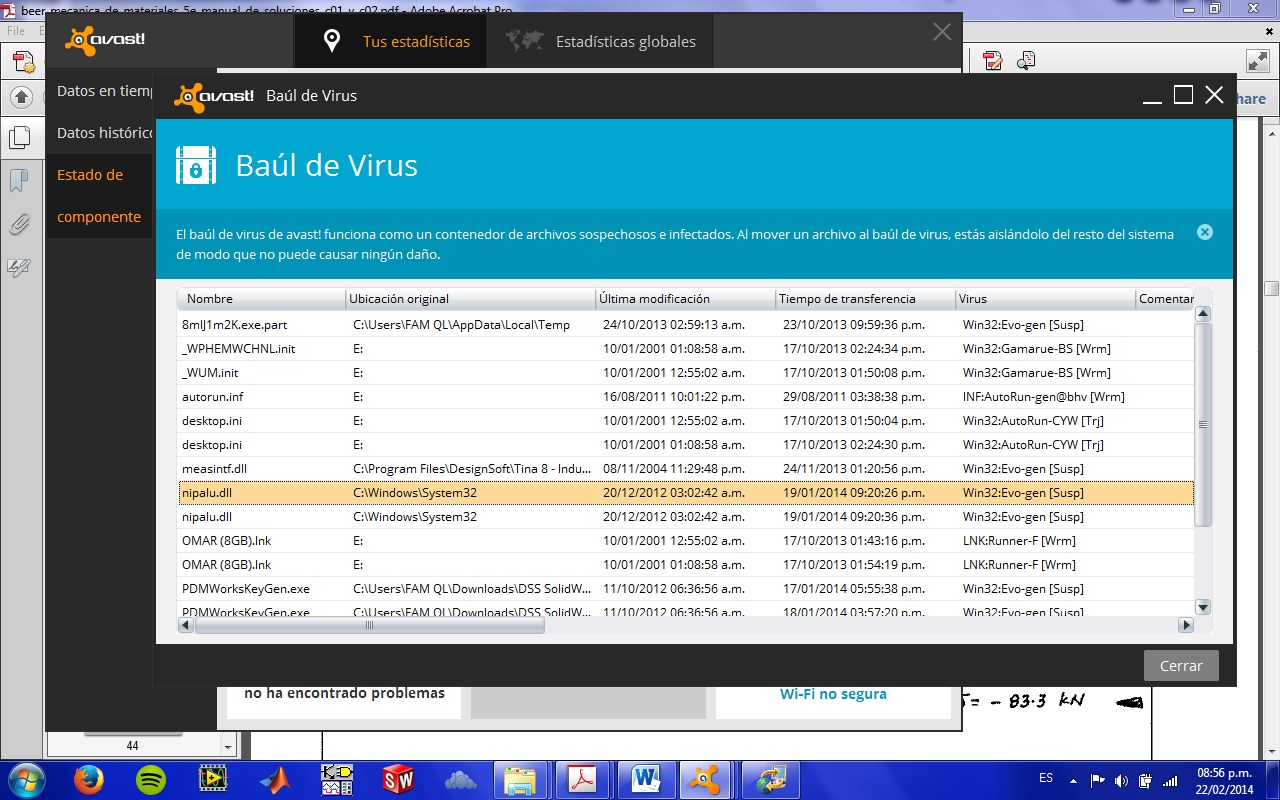
Task: Open SolidWorks from the taskbar
Action: click(x=398, y=780)
